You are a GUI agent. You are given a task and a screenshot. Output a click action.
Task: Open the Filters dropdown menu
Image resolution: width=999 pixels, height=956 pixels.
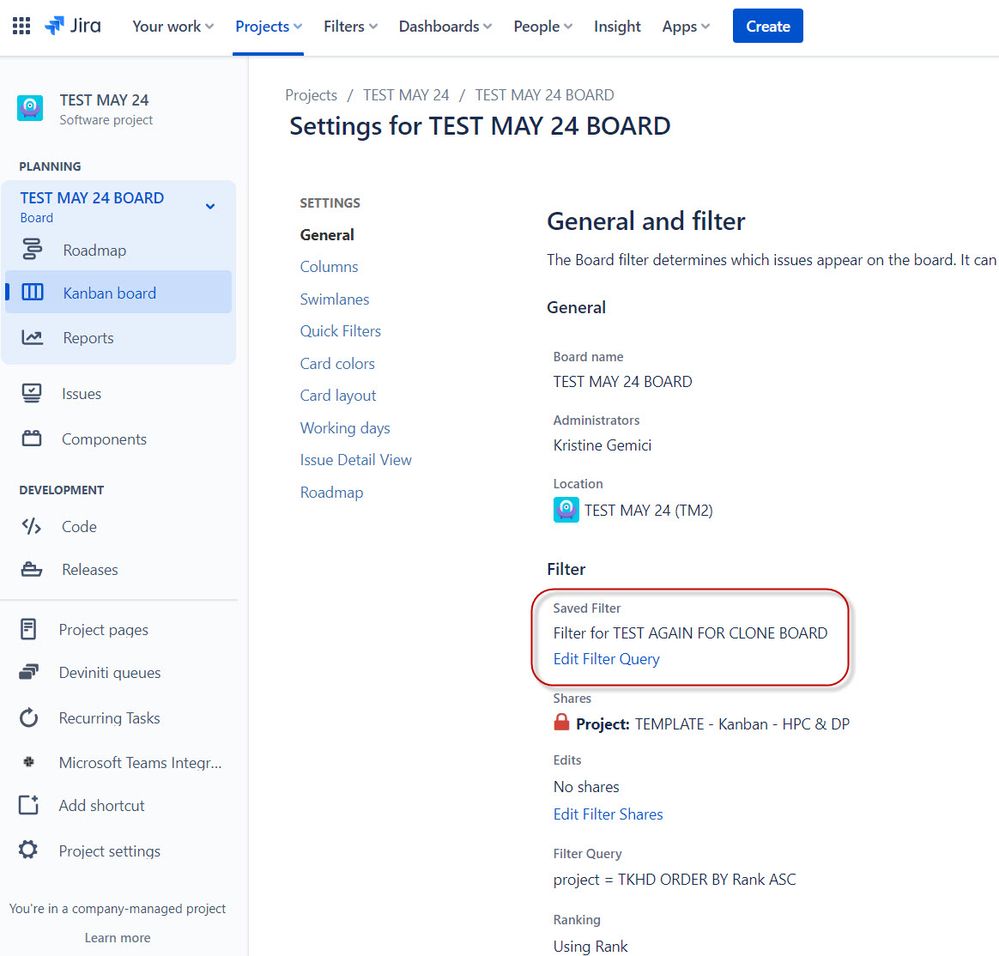coord(350,26)
